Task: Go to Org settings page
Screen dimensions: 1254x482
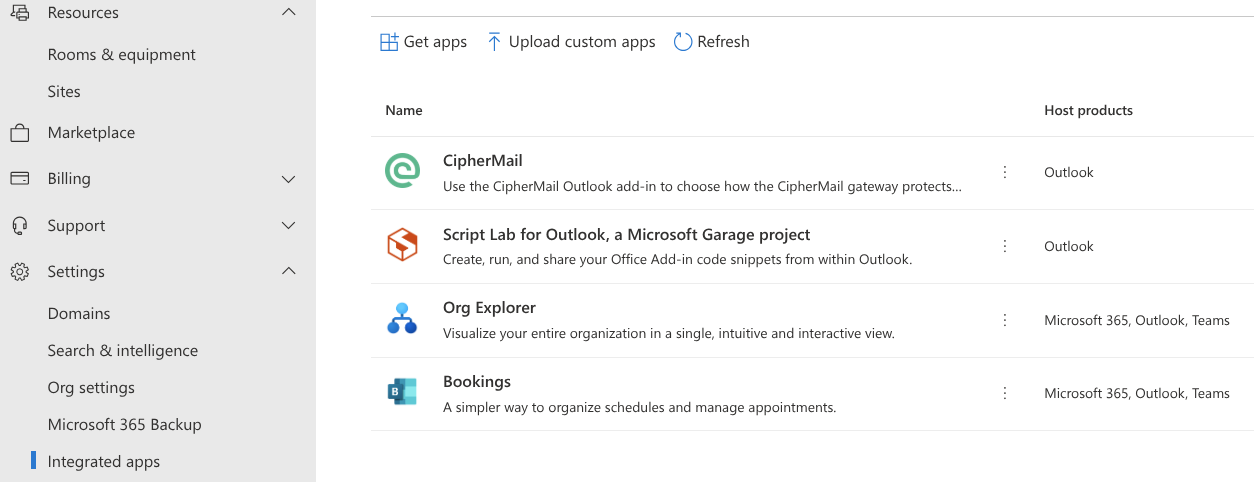Action: click(x=91, y=388)
